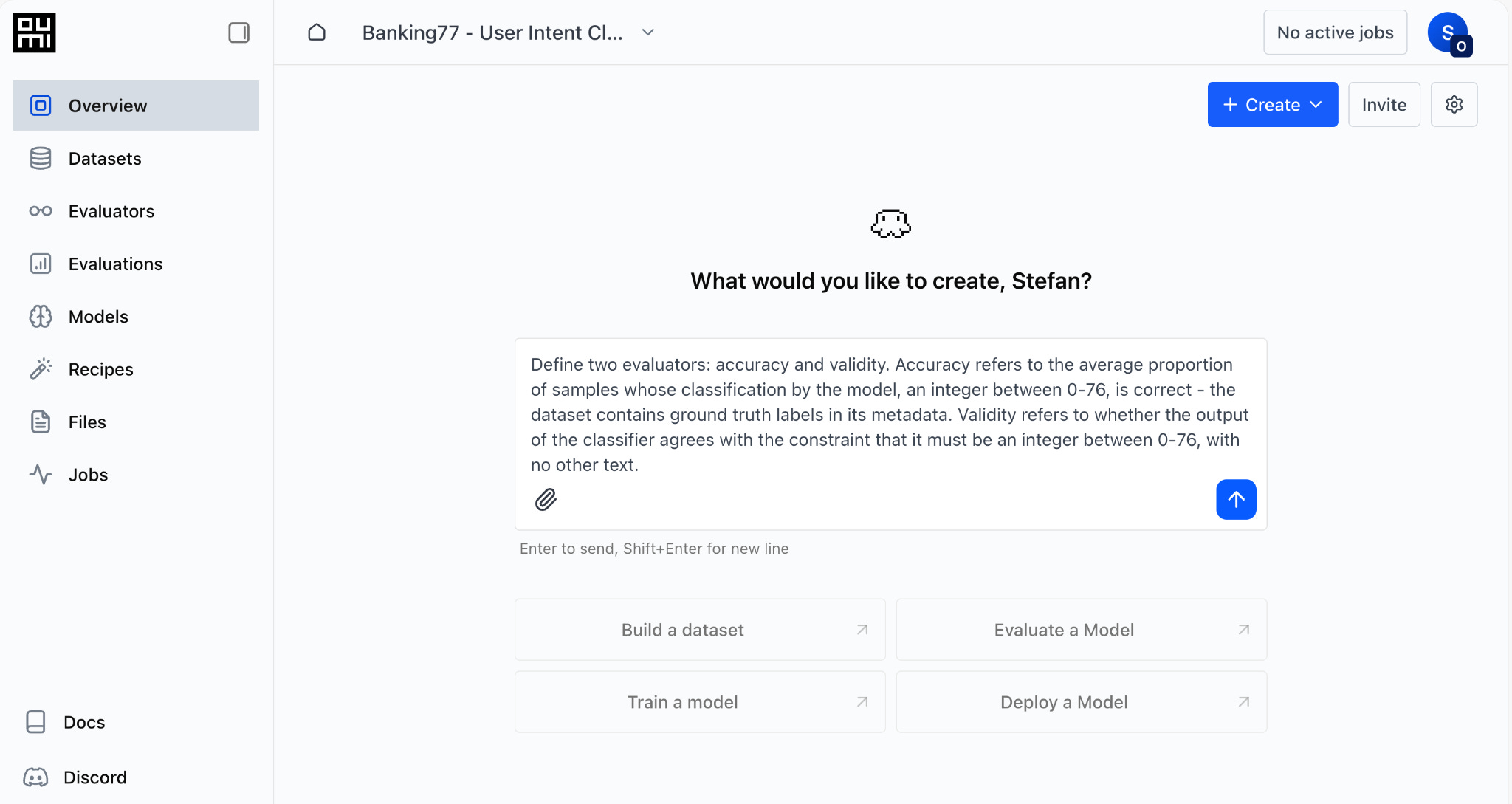Open the Discord link
Image resolution: width=1512 pixels, height=804 pixels.
(x=94, y=777)
